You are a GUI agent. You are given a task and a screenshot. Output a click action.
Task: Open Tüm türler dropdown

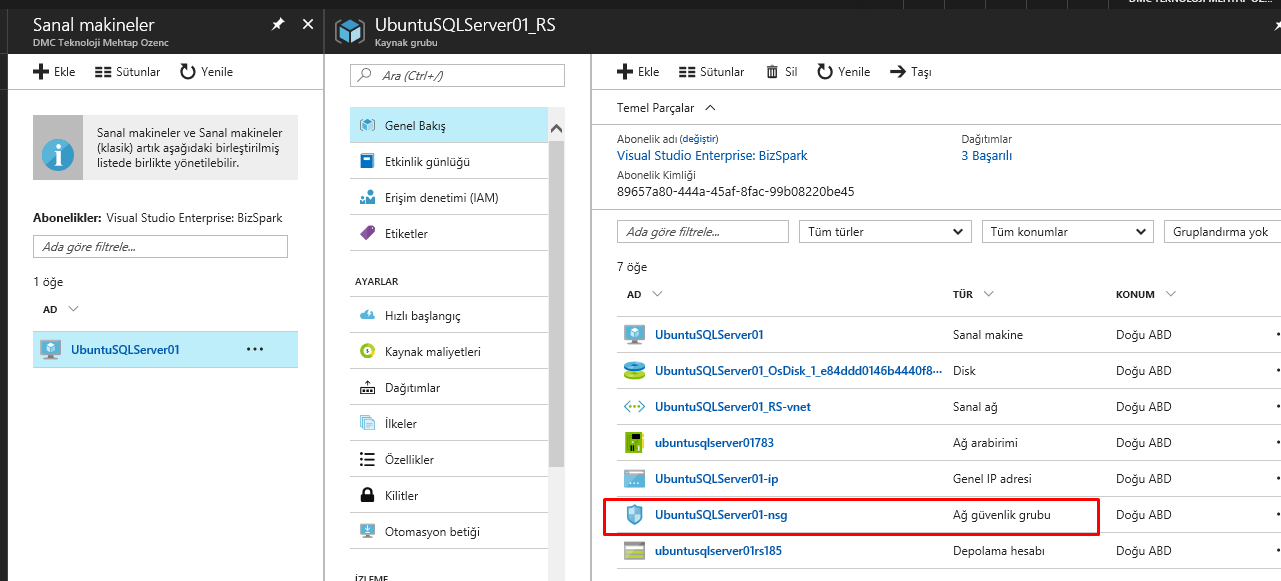(x=885, y=232)
